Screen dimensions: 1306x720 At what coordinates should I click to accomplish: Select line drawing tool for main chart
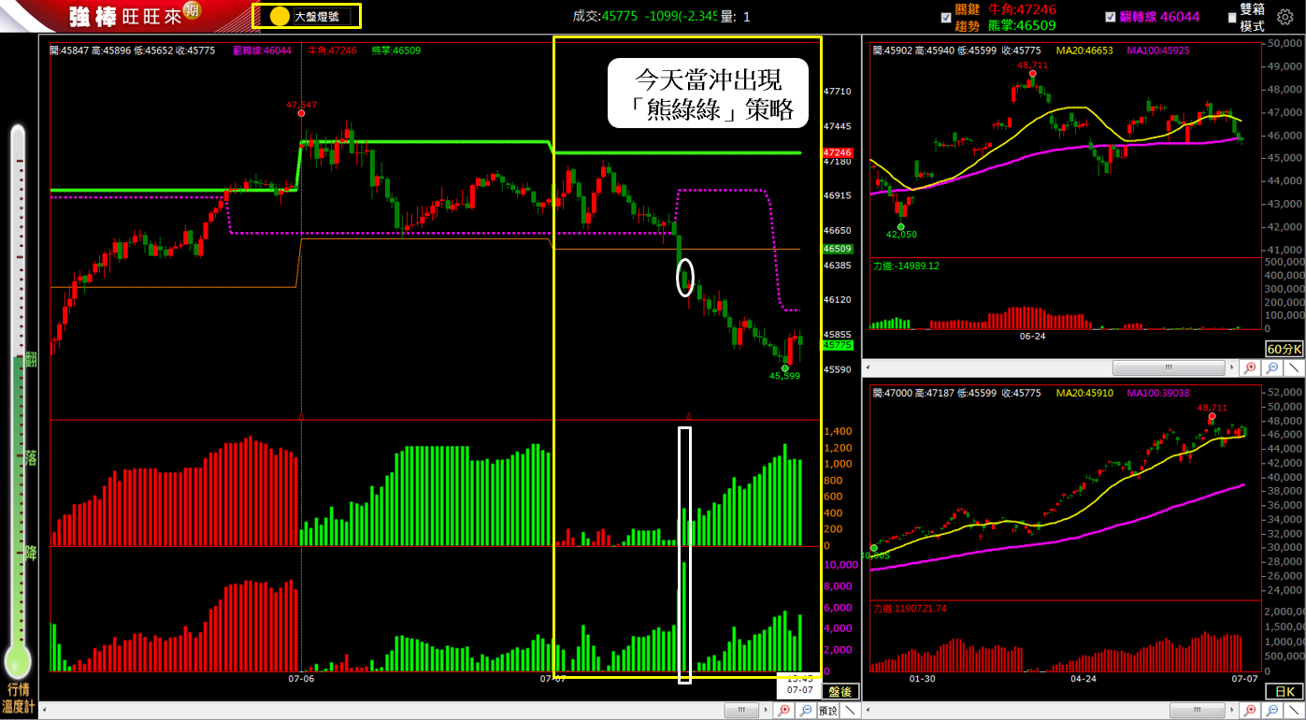tap(850, 710)
